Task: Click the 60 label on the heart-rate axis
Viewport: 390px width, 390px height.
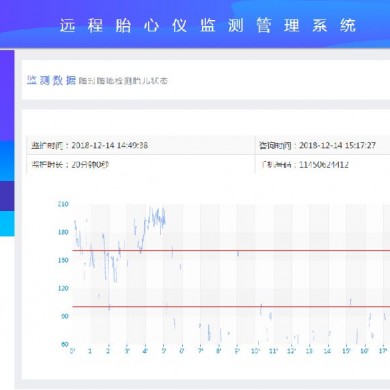Action: 65,344
